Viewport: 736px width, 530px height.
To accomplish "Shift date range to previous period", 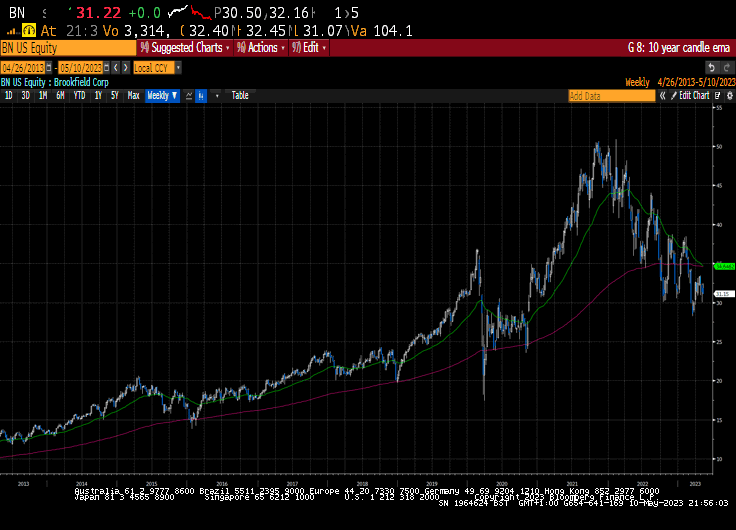I will (x=116, y=68).
